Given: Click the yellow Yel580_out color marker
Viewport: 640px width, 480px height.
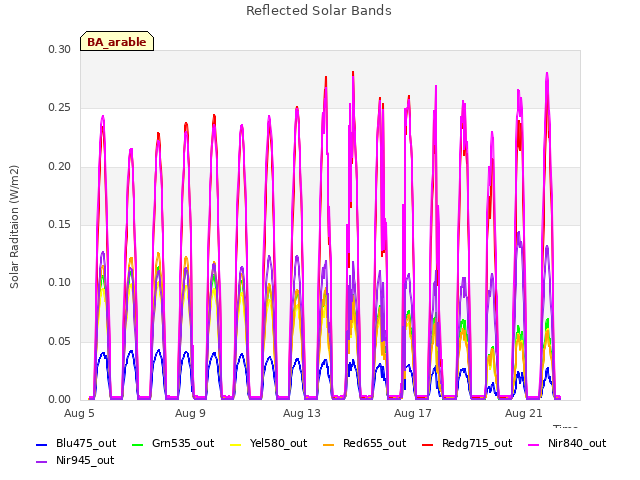Looking at the screenshot, I should (236, 444).
